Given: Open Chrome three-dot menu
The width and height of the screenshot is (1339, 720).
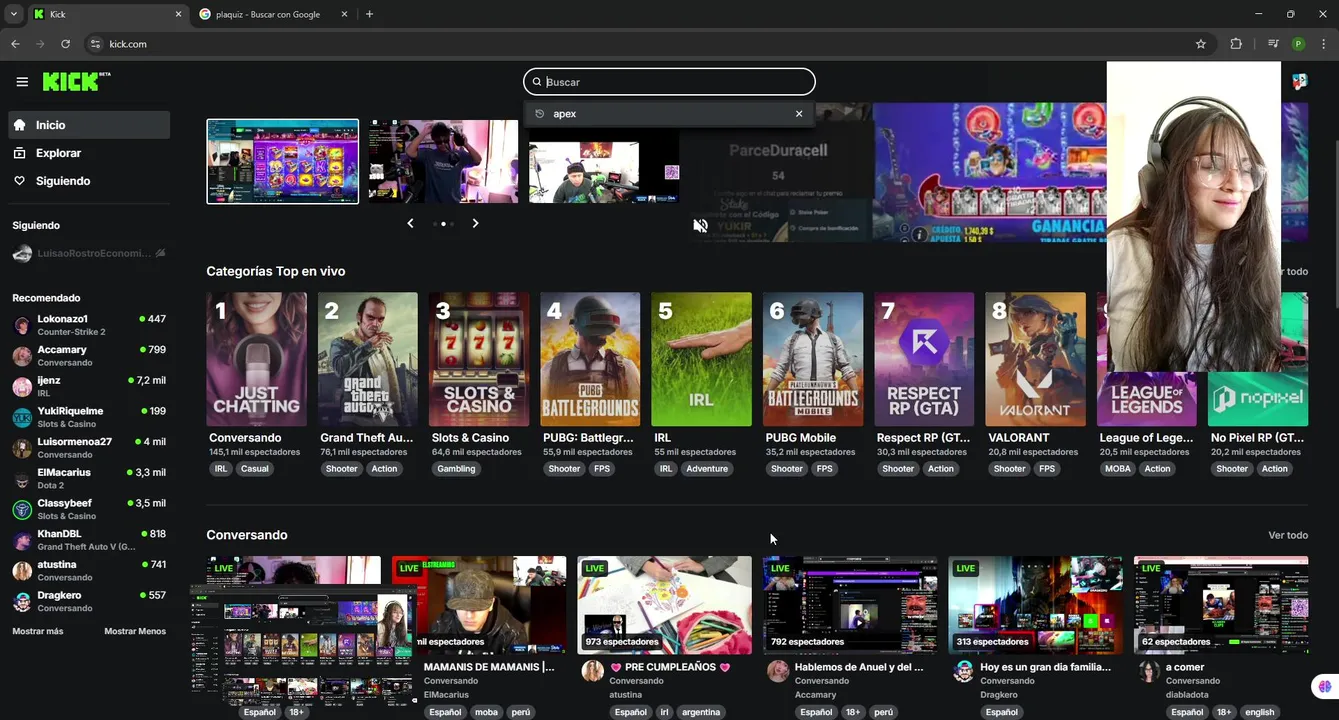Looking at the screenshot, I should click(1324, 44).
